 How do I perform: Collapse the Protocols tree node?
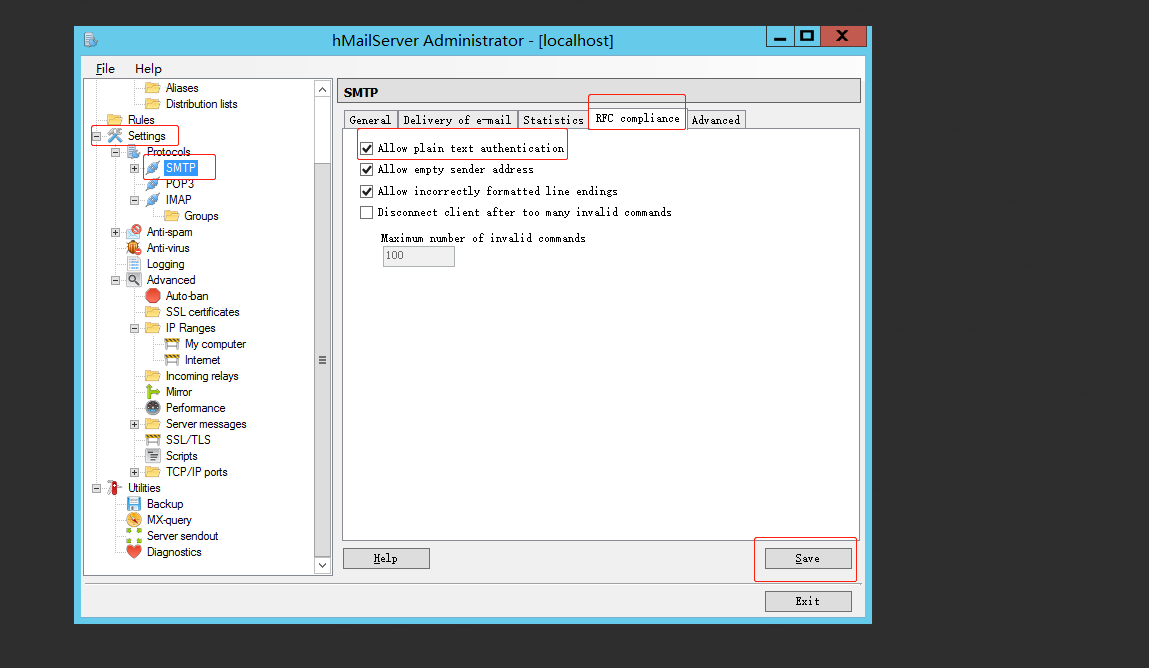click(115, 152)
